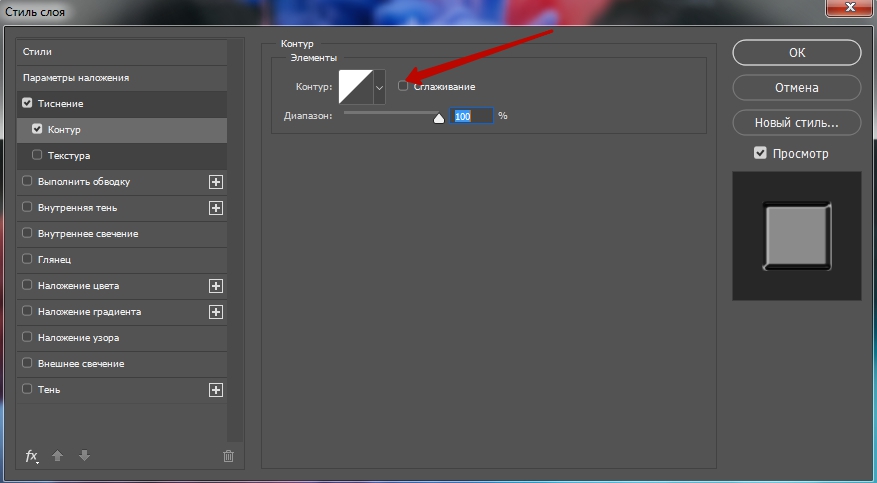Click the Диапазон slider handle

pyautogui.click(x=439, y=117)
